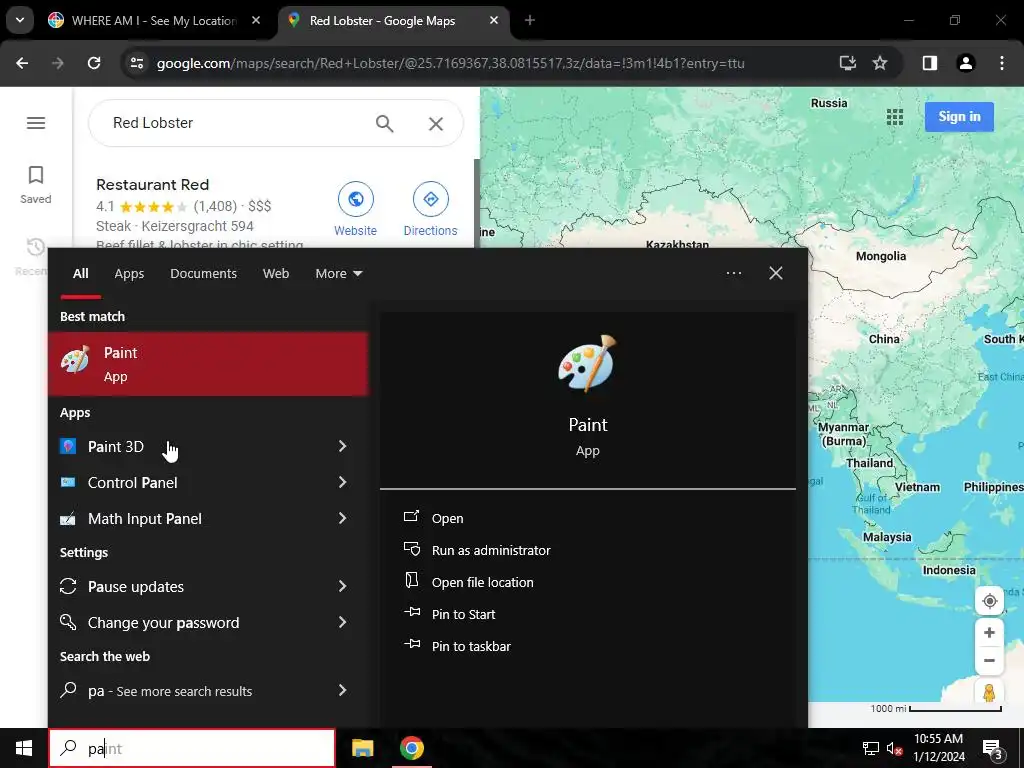Open Saved places in Maps sidebar
This screenshot has width=1024, height=768.
[x=36, y=185]
